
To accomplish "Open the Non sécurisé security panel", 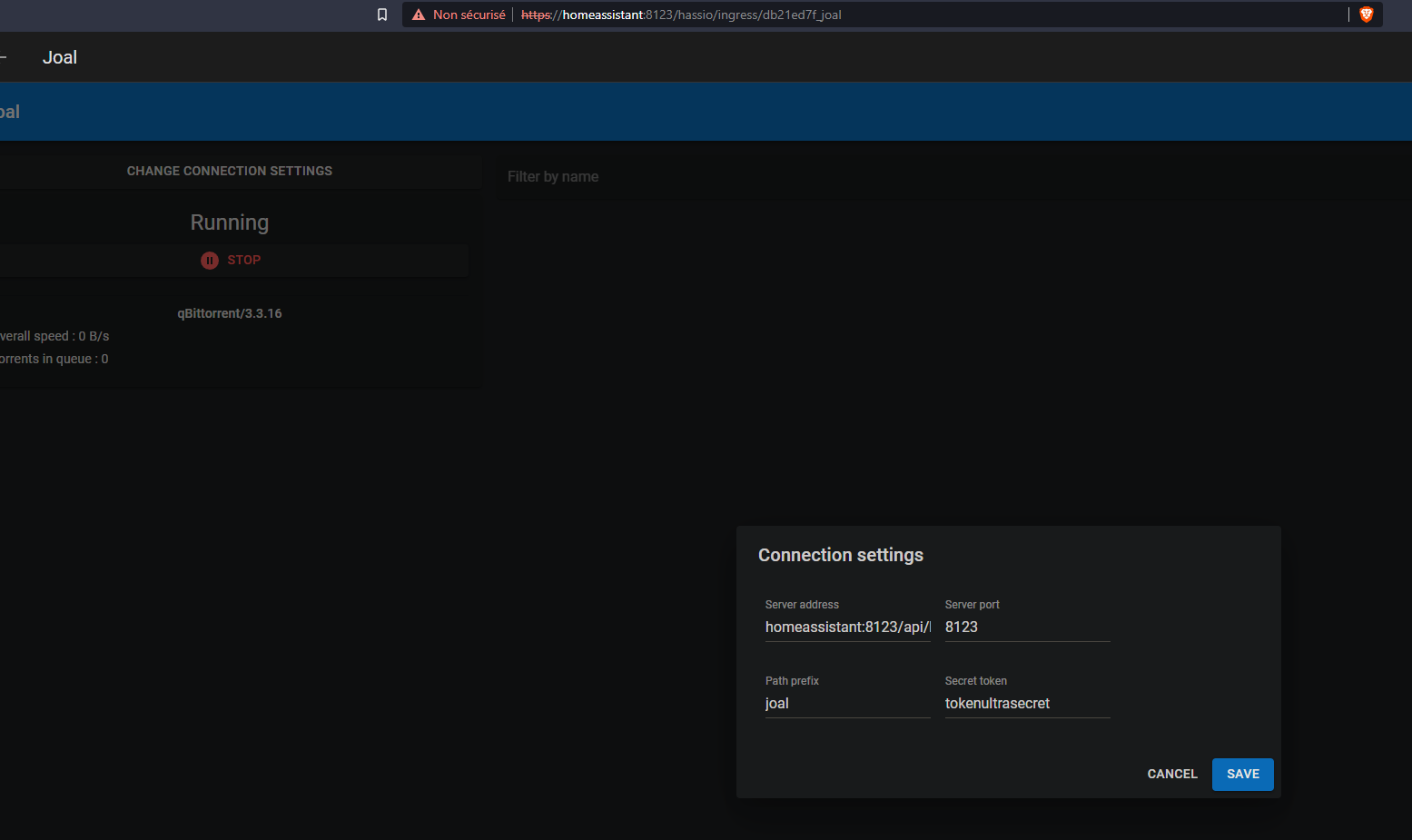I will pos(469,15).
